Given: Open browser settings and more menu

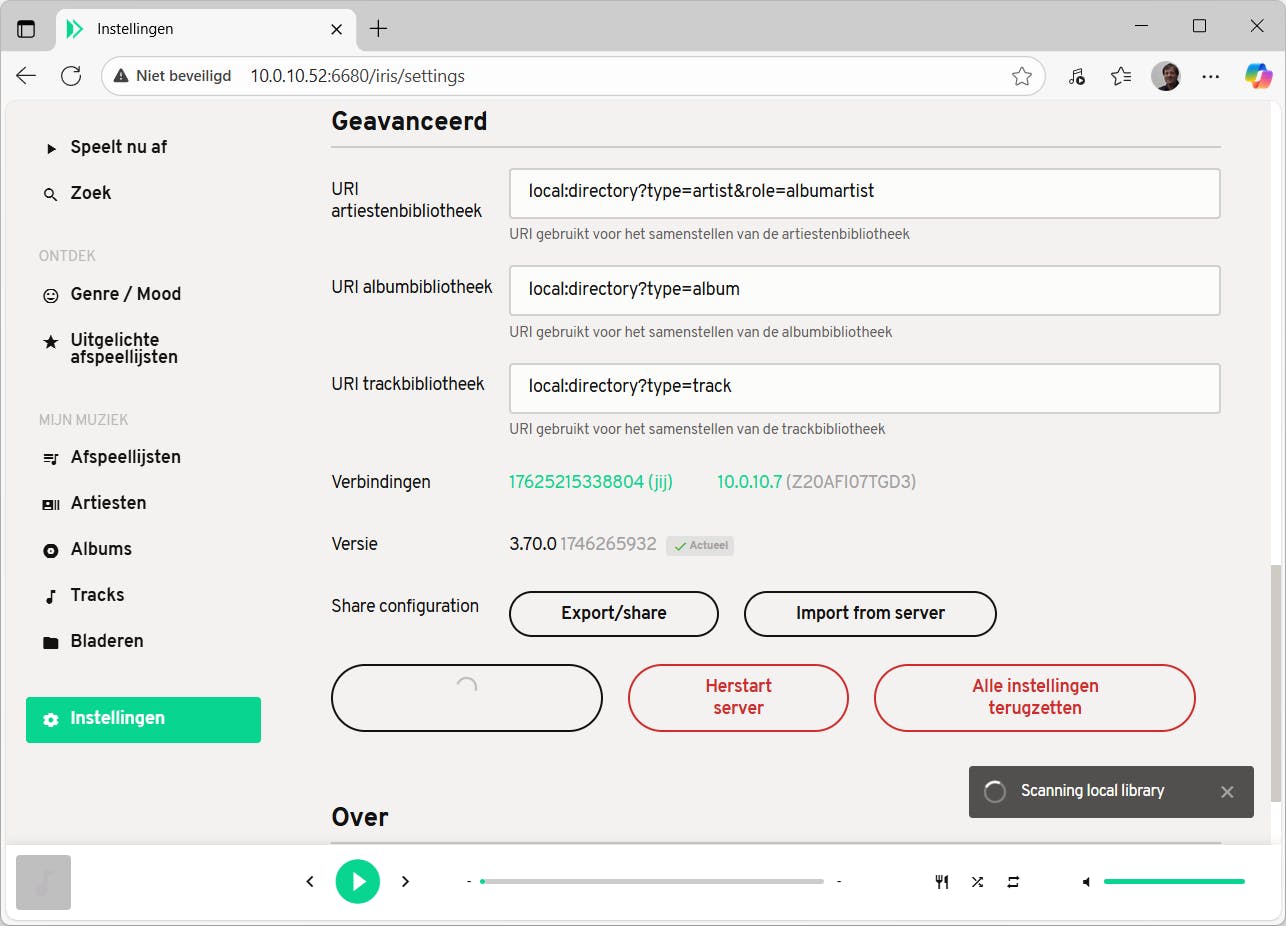Looking at the screenshot, I should (1211, 76).
